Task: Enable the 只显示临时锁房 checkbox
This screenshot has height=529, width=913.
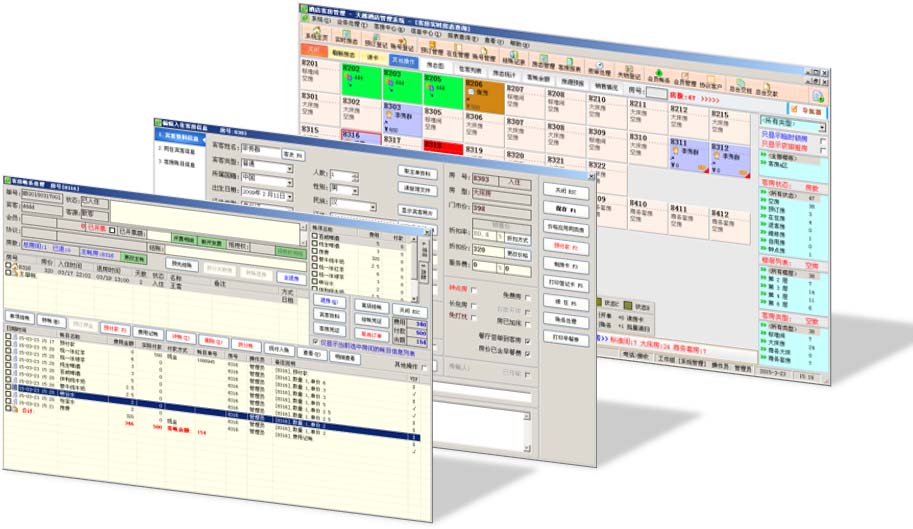Action: pos(823,140)
